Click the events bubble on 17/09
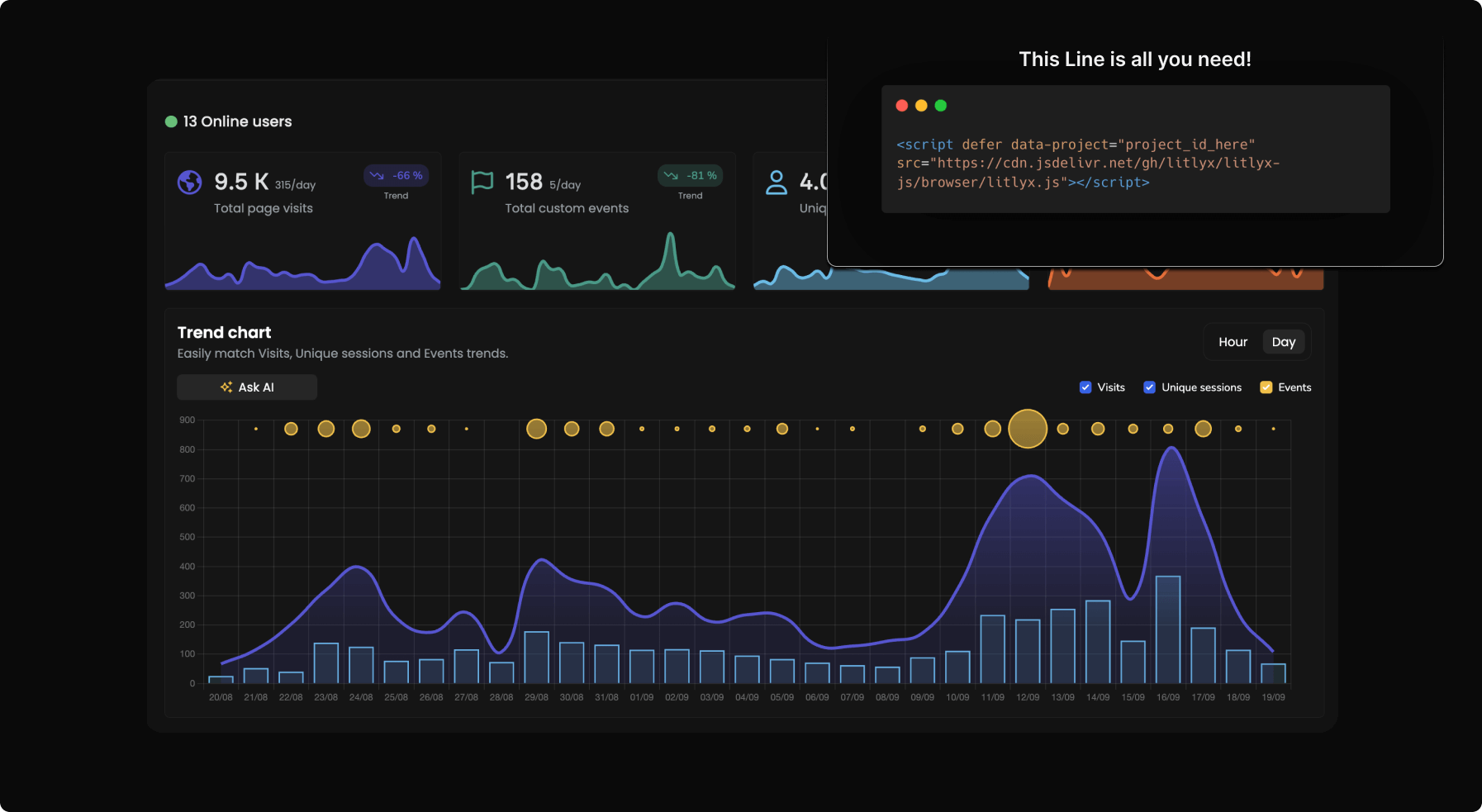Screen dimensions: 1482x812 pos(1203,429)
